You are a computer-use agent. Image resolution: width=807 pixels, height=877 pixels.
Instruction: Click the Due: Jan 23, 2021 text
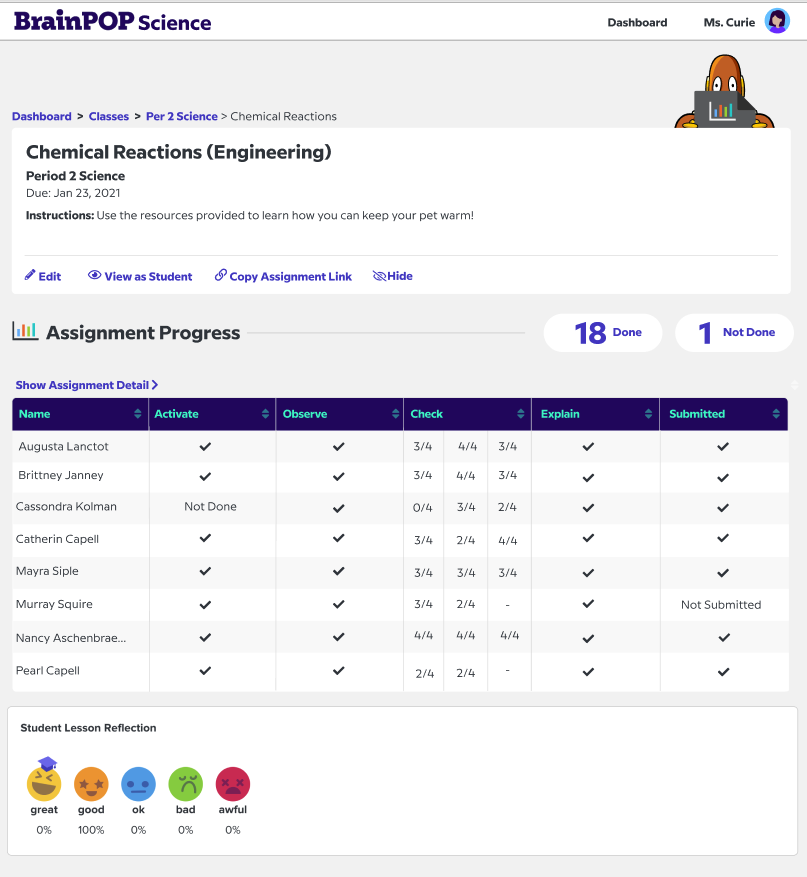pyautogui.click(x=73, y=193)
